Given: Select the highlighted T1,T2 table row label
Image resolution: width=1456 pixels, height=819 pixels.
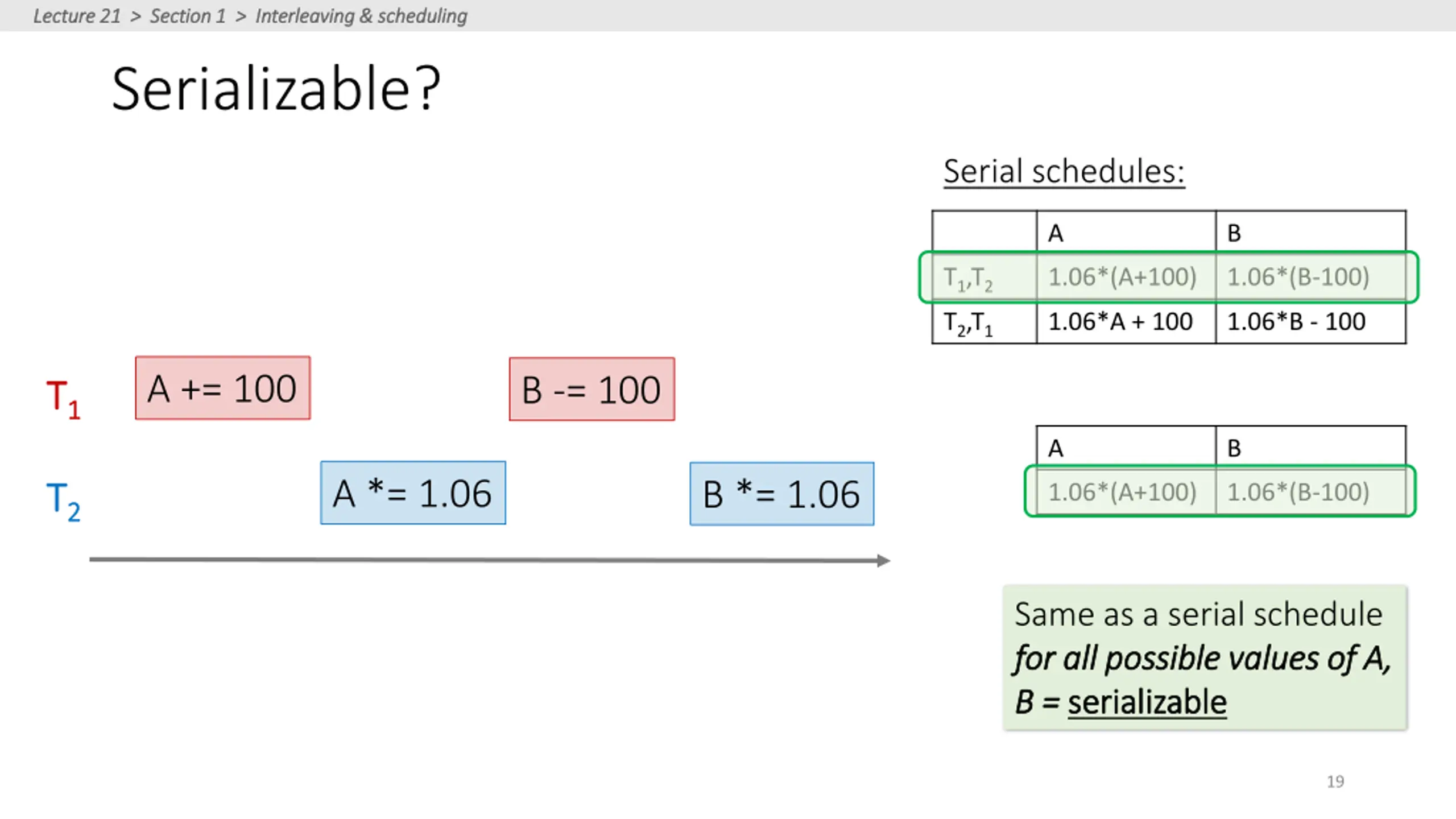Looking at the screenshot, I should tap(984, 278).
